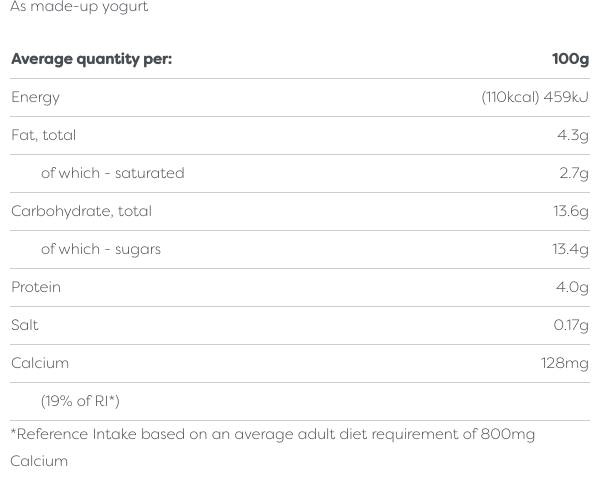
Task: Click the 2.7g saturated fat value
Action: [573, 173]
